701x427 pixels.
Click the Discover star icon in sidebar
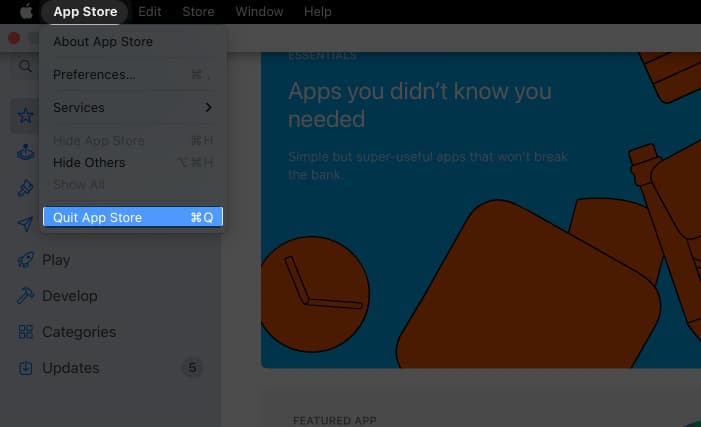point(25,115)
